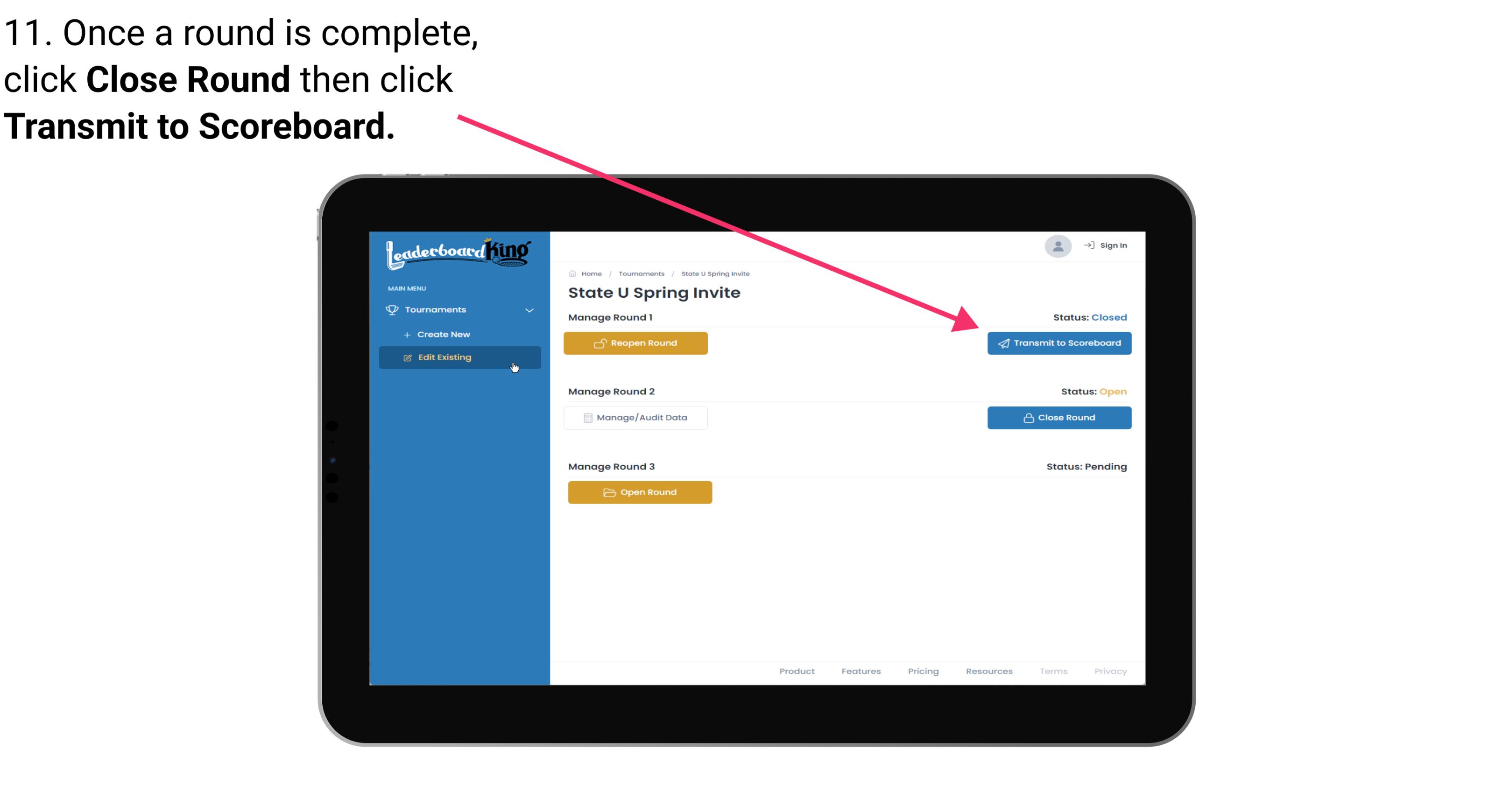Toggle the Tournaments section collapse

[528, 308]
